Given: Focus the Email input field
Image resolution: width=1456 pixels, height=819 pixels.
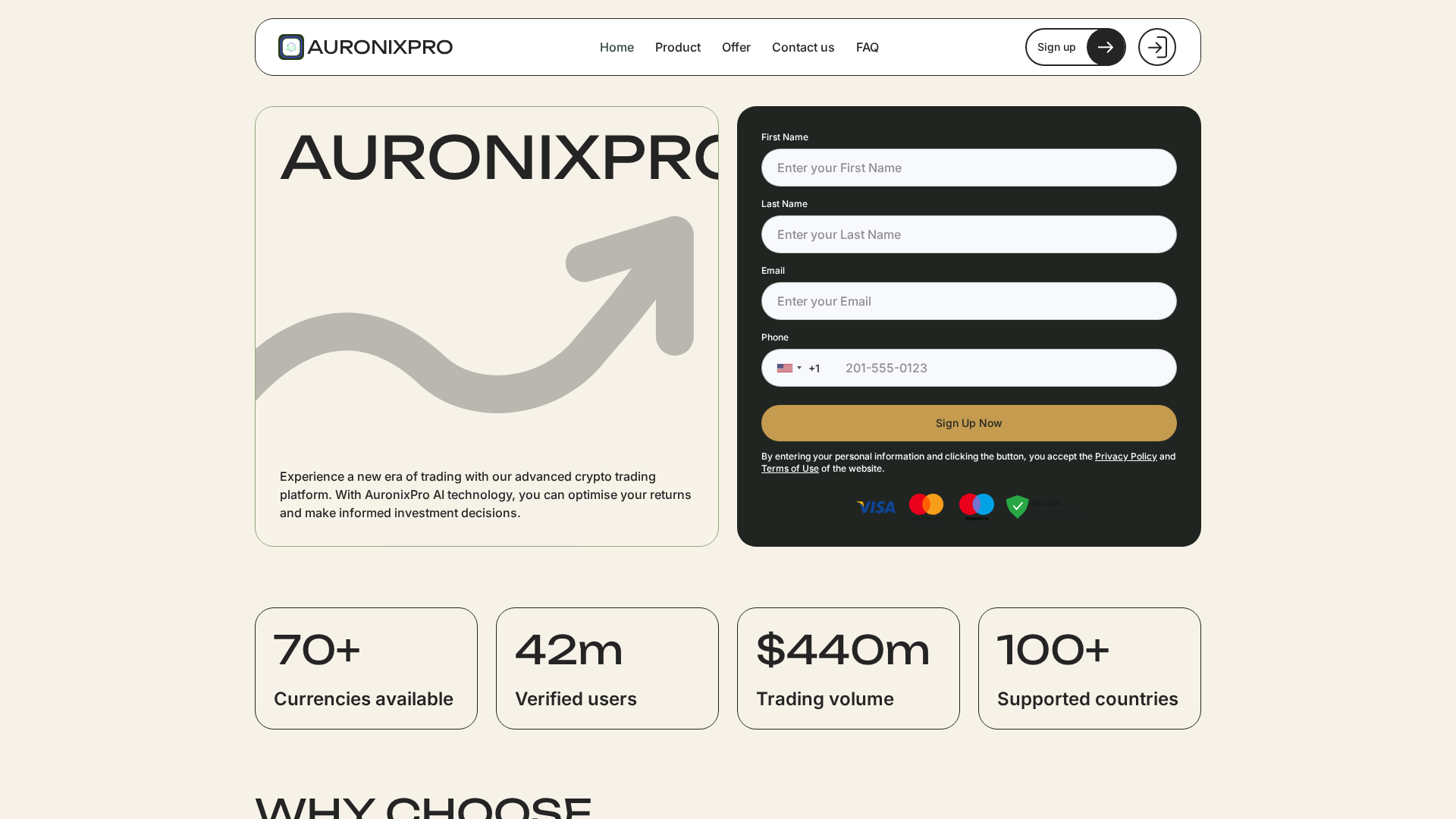Looking at the screenshot, I should (x=969, y=301).
